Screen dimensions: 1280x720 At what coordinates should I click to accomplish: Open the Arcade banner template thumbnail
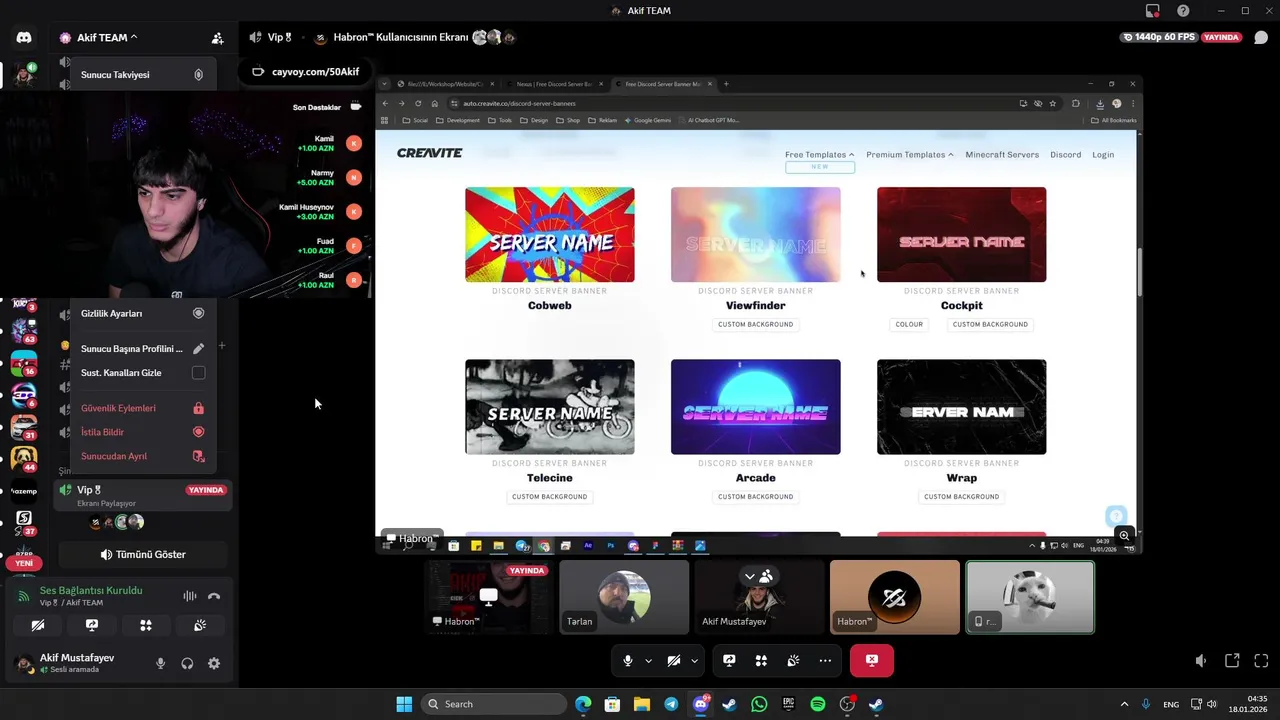click(756, 407)
